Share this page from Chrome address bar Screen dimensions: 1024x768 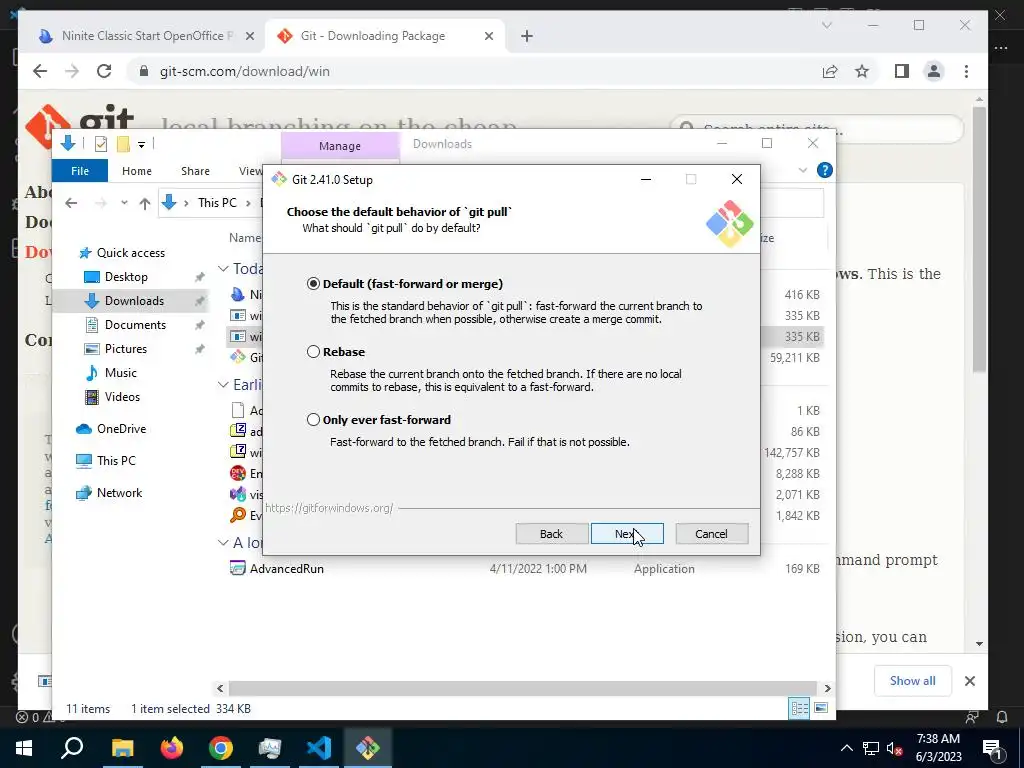point(830,71)
